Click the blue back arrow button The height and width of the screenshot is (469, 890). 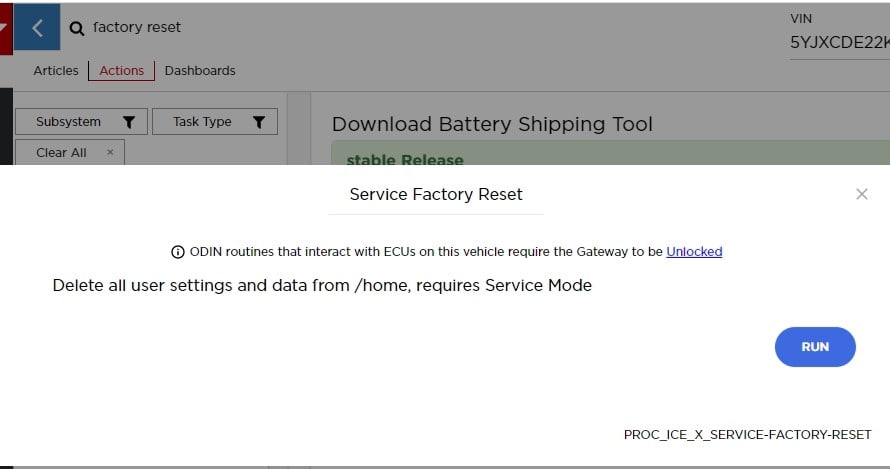(37, 28)
